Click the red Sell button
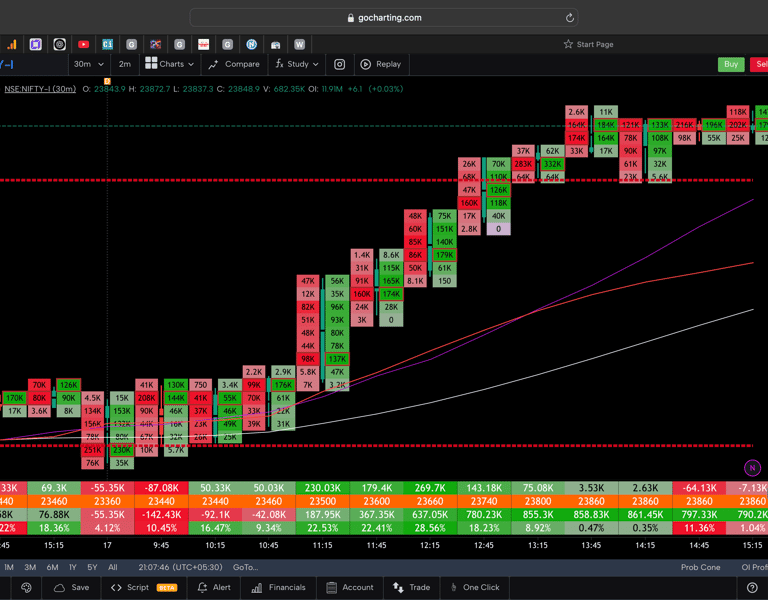This screenshot has height=600, width=768. click(760, 64)
